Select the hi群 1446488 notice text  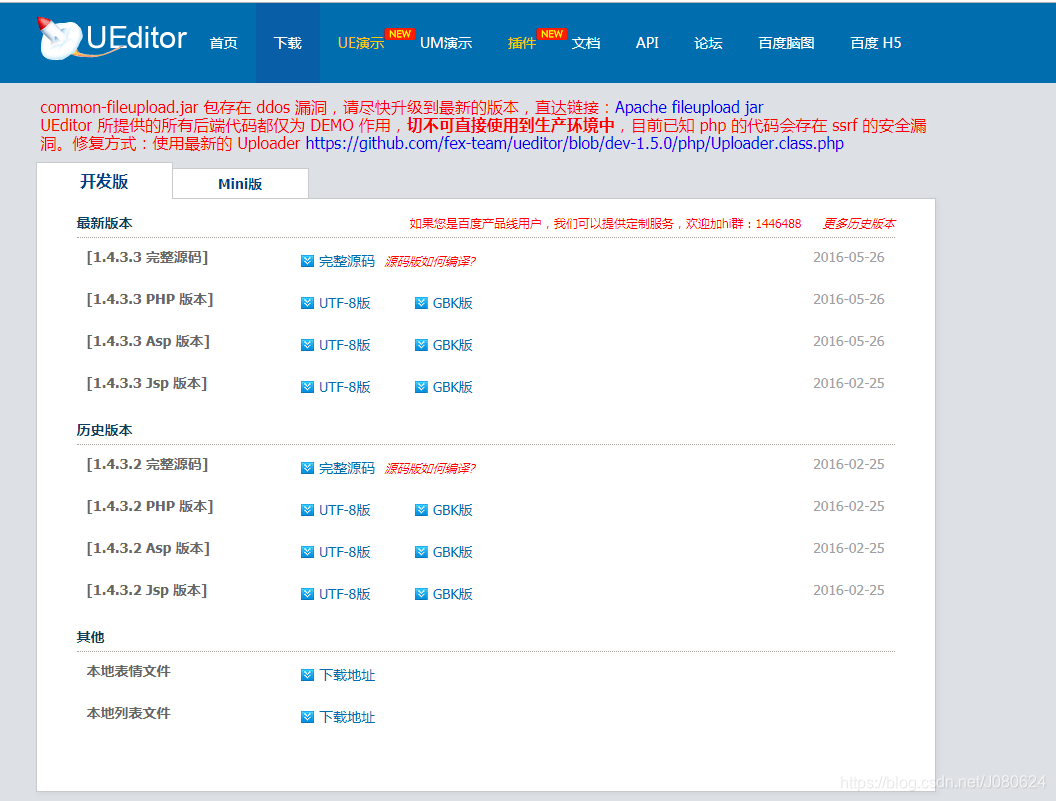pyautogui.click(x=605, y=224)
